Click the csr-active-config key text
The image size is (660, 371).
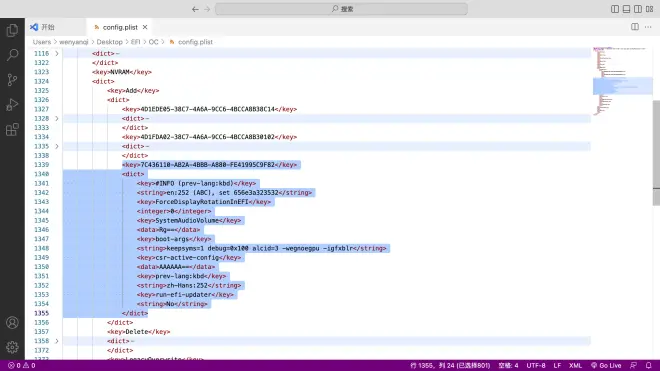(189, 257)
